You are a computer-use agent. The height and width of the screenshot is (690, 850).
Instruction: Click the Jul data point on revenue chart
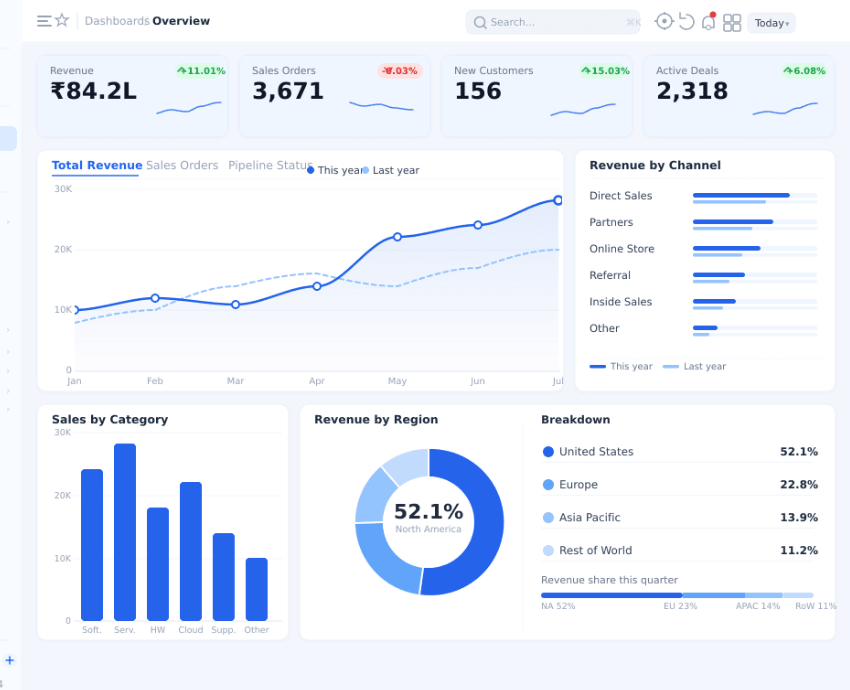pyautogui.click(x=558, y=200)
